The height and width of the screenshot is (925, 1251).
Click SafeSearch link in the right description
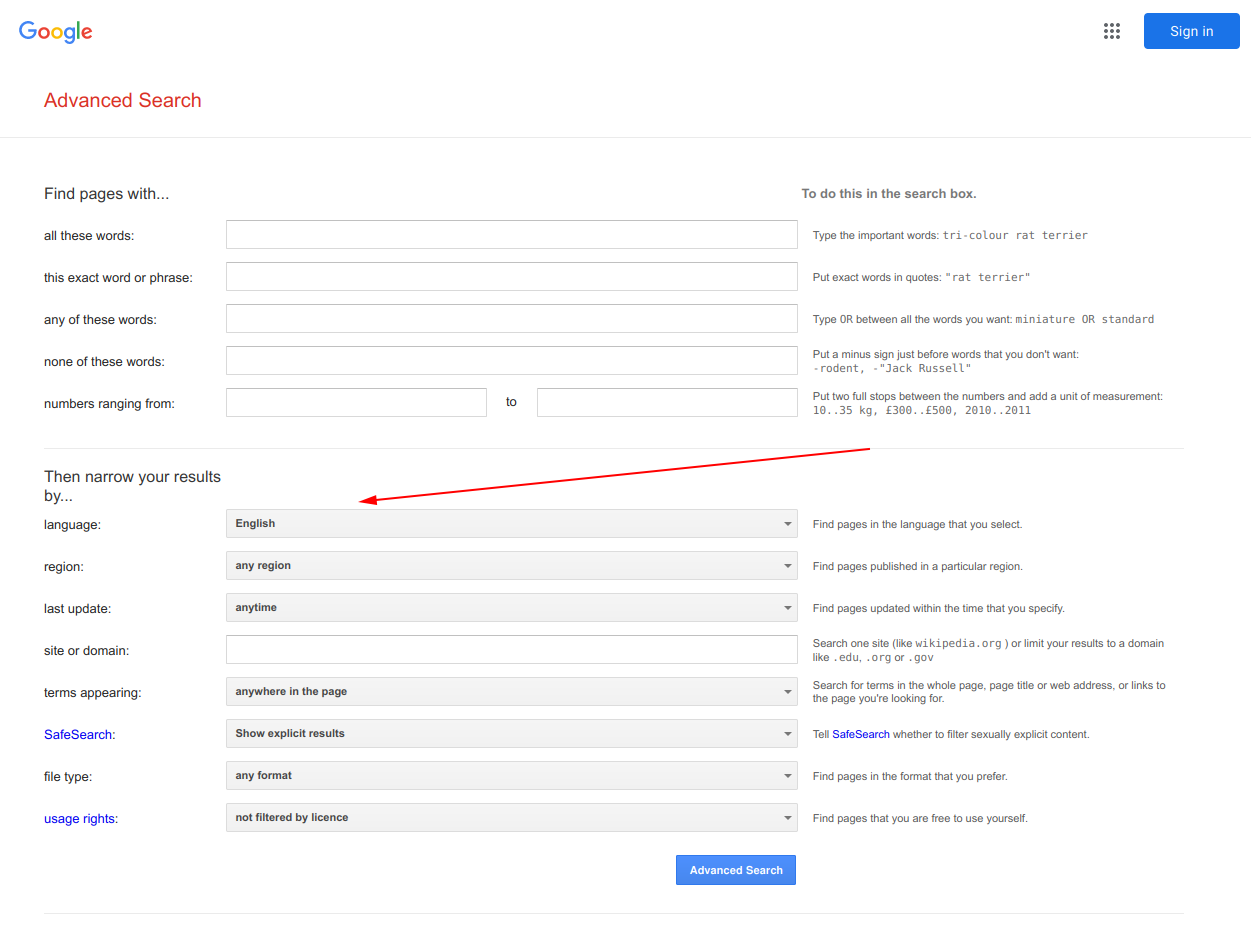(x=861, y=734)
